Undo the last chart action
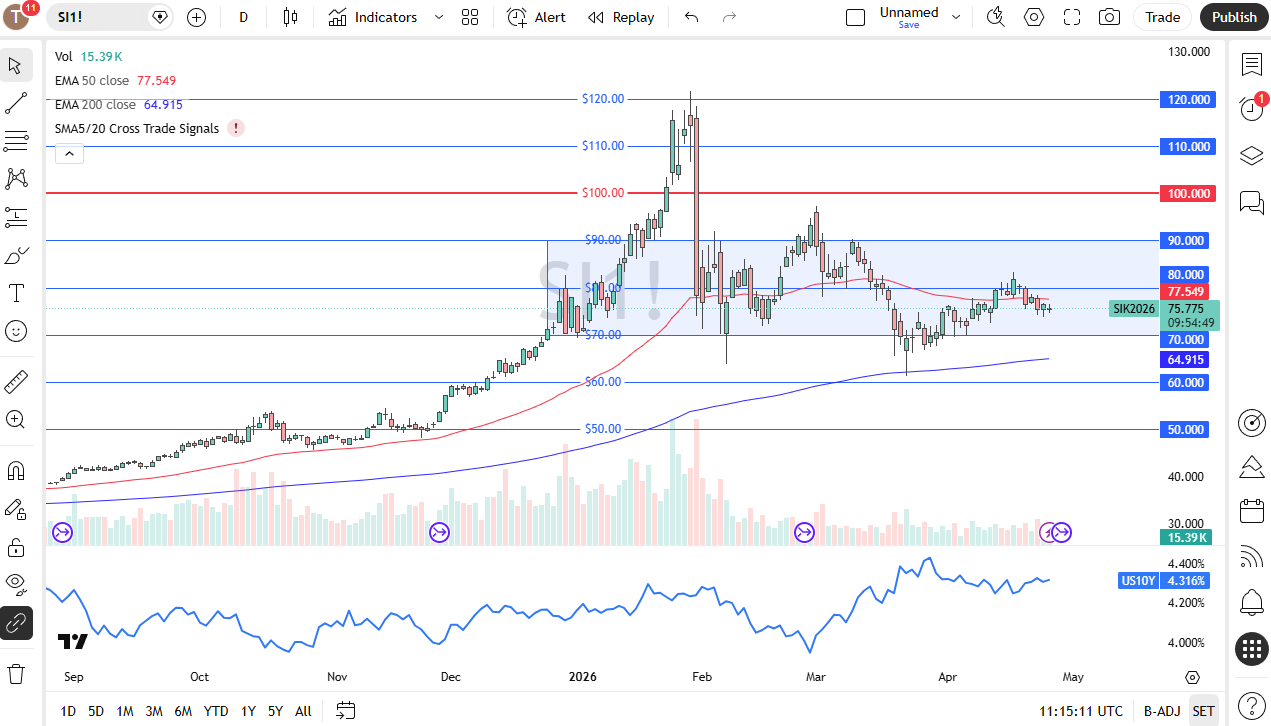1271x726 pixels. [x=692, y=17]
